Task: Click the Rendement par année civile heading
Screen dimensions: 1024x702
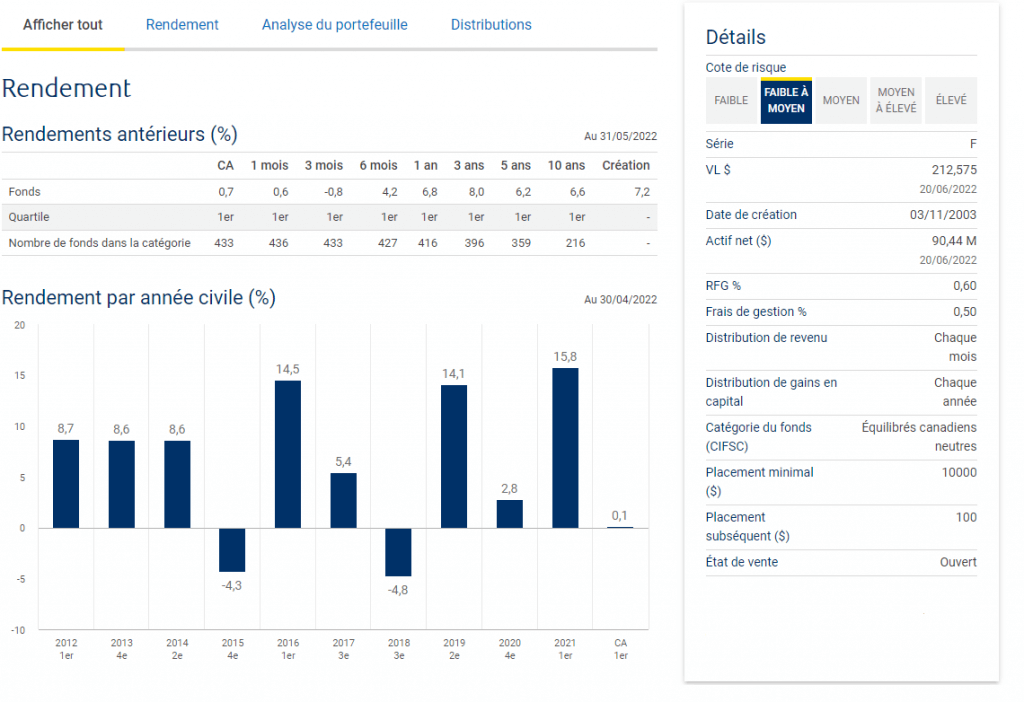Action: point(139,298)
